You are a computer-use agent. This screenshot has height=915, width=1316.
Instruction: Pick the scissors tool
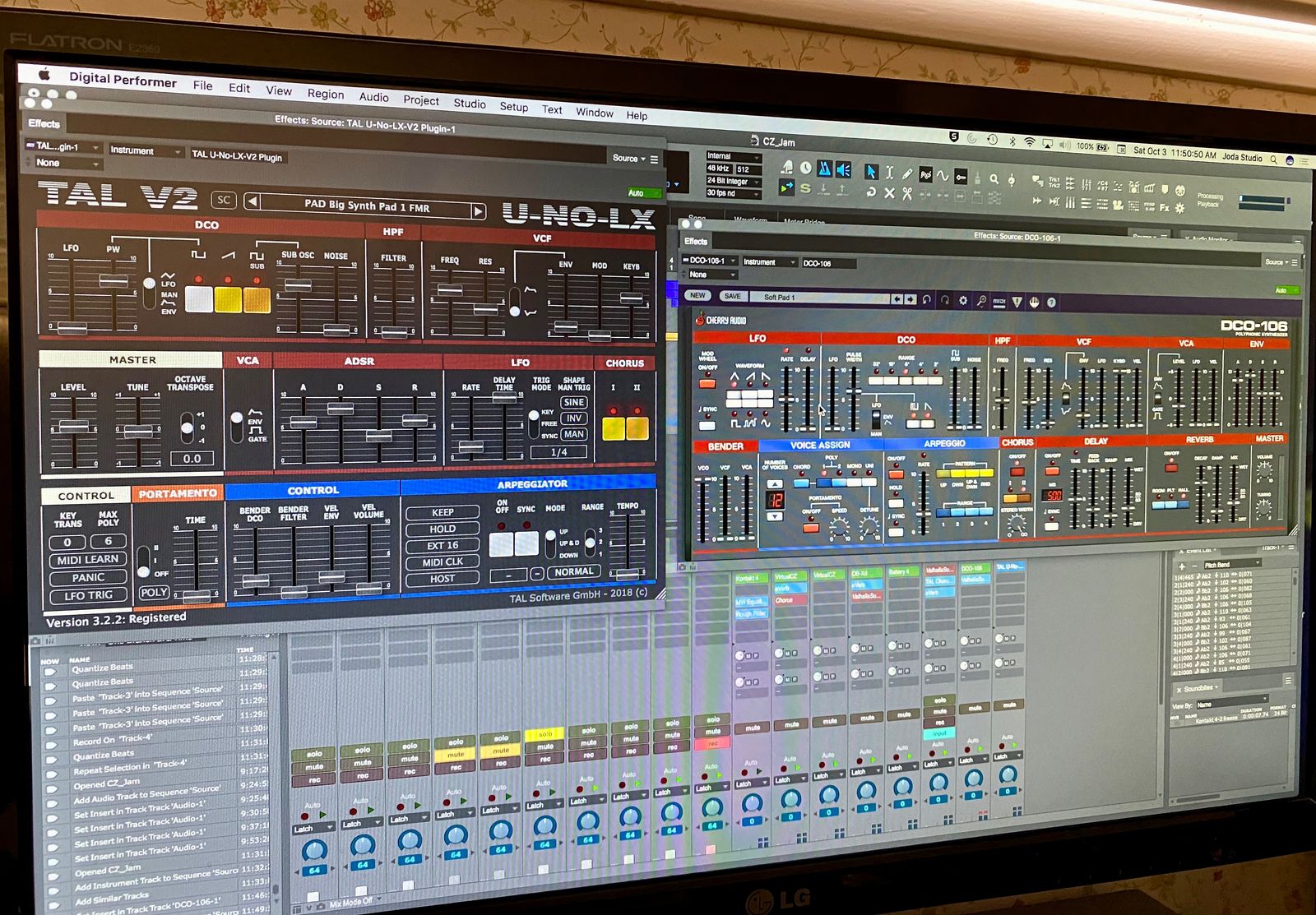click(906, 194)
